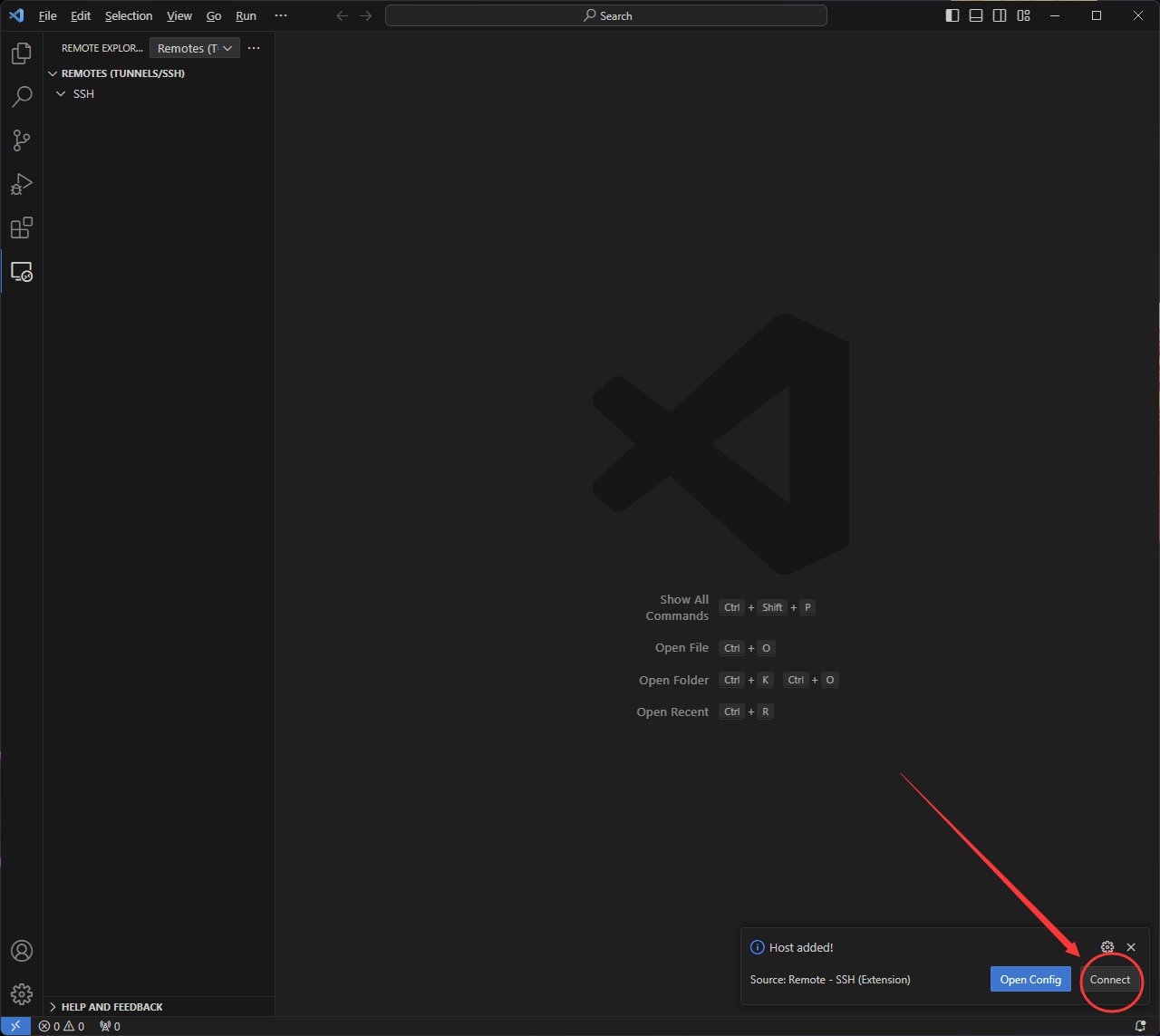Image resolution: width=1160 pixels, height=1036 pixels.
Task: Open the Go menu
Action: (214, 15)
